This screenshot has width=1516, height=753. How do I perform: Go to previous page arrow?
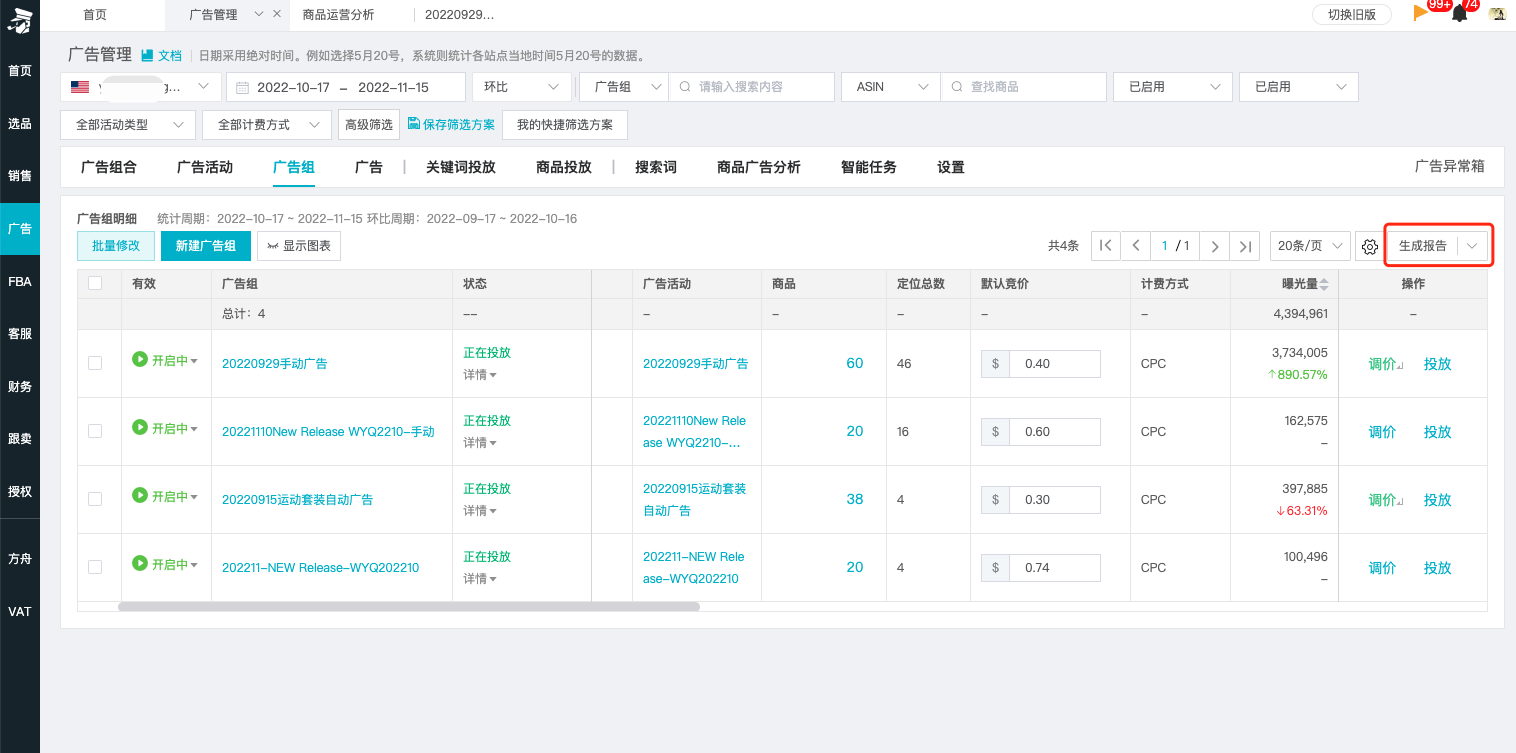tap(1135, 246)
